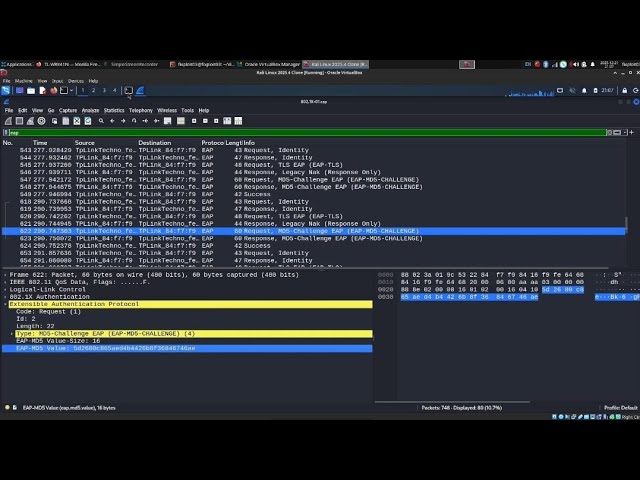640x480 pixels.
Task: Select packet 549 Success row
Action: coord(313,194)
